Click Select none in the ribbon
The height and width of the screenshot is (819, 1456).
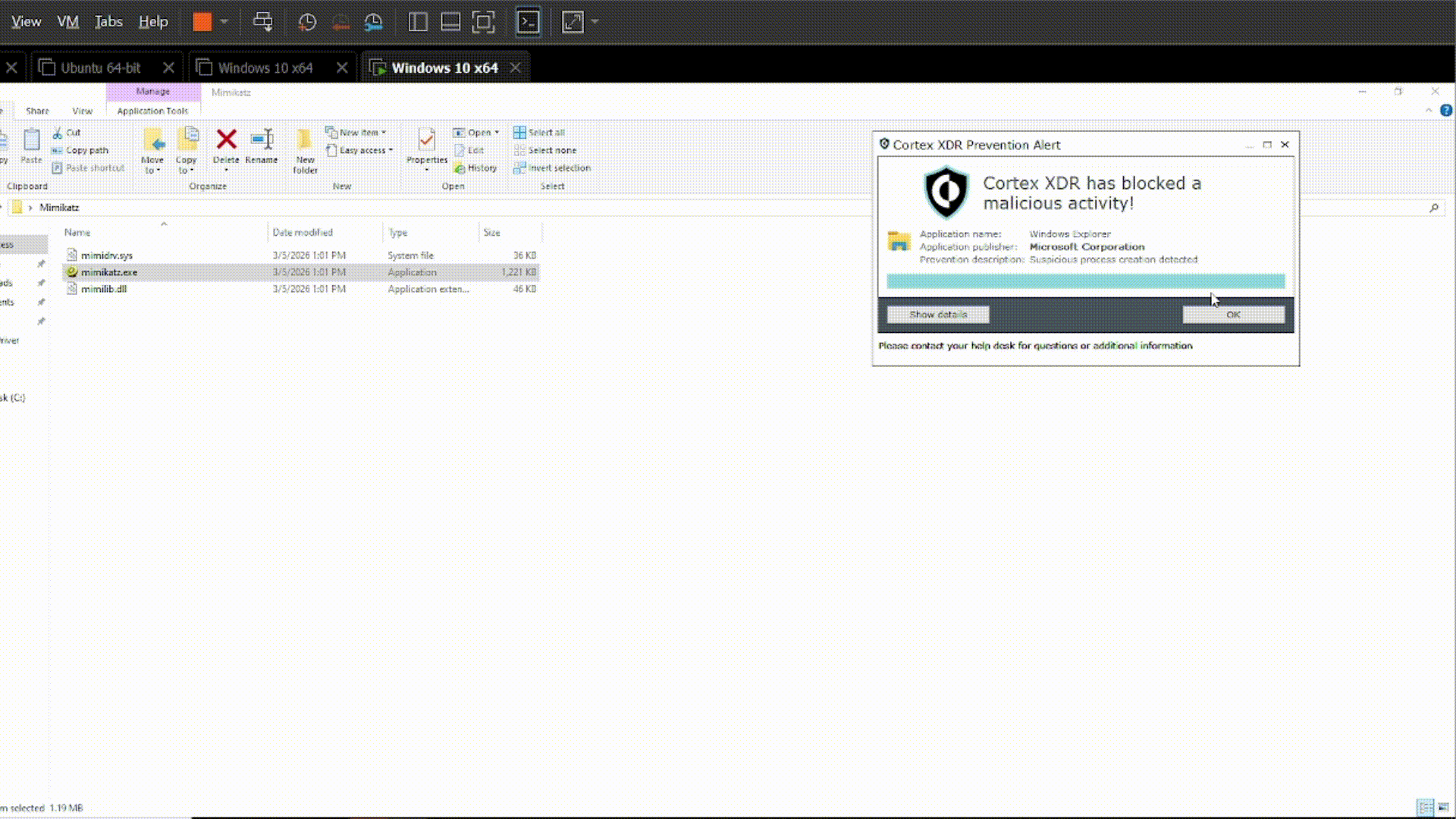[545, 150]
